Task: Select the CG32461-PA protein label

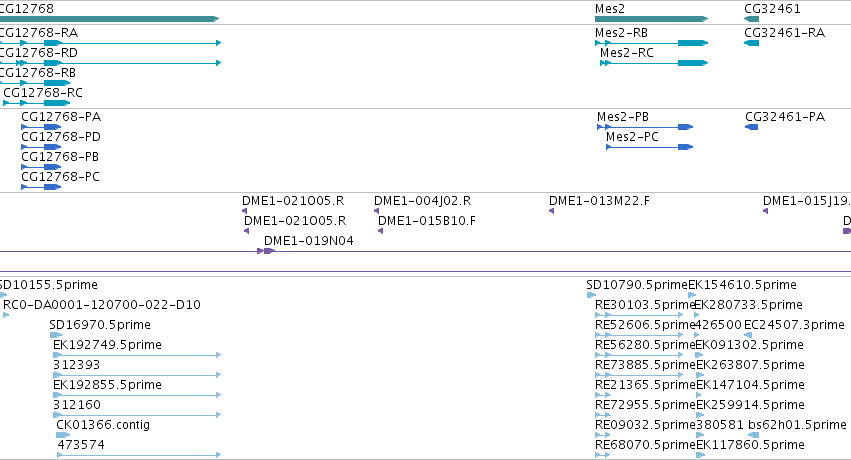Action: tap(785, 117)
